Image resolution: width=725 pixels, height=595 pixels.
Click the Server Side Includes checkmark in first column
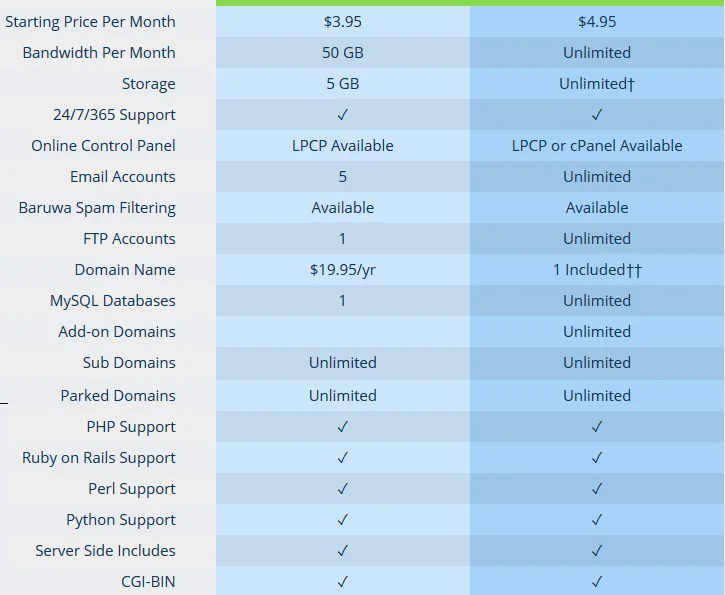[x=343, y=551]
